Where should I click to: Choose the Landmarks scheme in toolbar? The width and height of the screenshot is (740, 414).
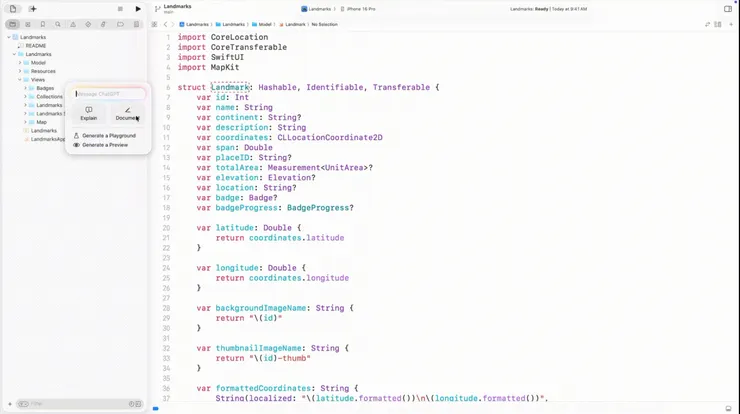point(316,8)
